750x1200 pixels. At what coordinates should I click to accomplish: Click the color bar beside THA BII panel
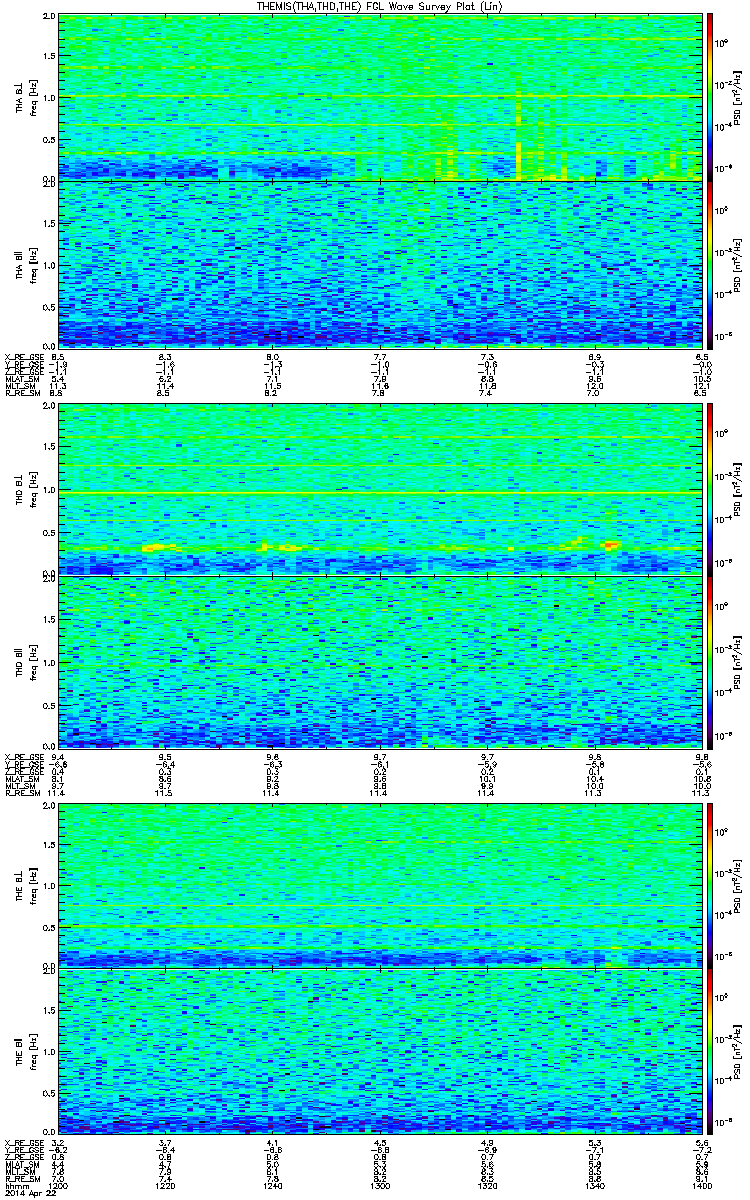point(710,264)
